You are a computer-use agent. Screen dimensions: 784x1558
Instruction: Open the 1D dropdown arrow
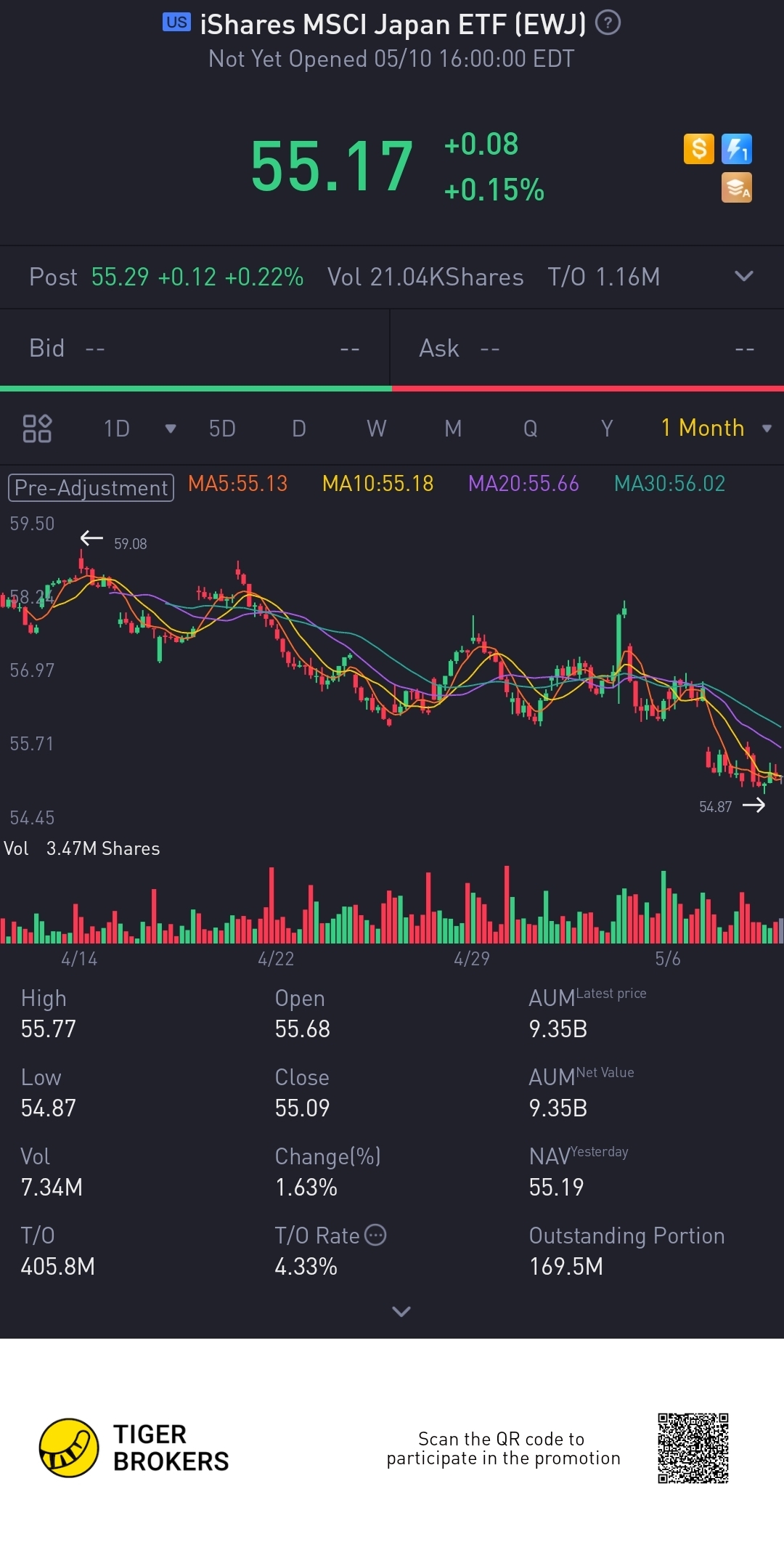[x=171, y=429]
